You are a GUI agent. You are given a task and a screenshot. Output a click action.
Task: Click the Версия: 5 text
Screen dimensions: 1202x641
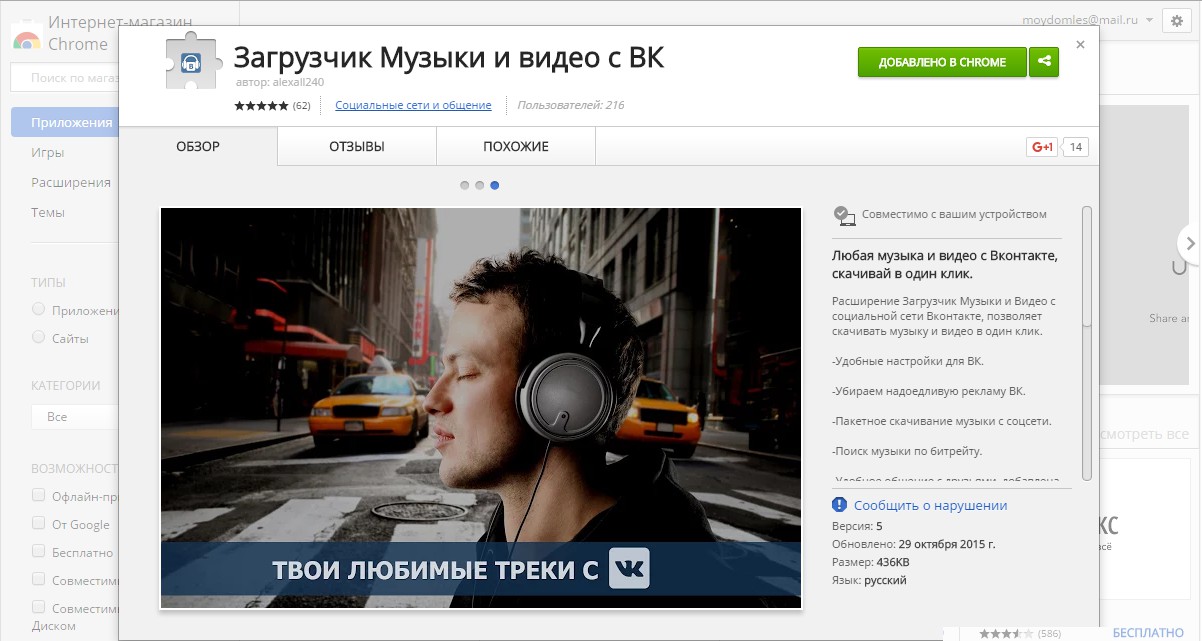[x=857, y=526]
